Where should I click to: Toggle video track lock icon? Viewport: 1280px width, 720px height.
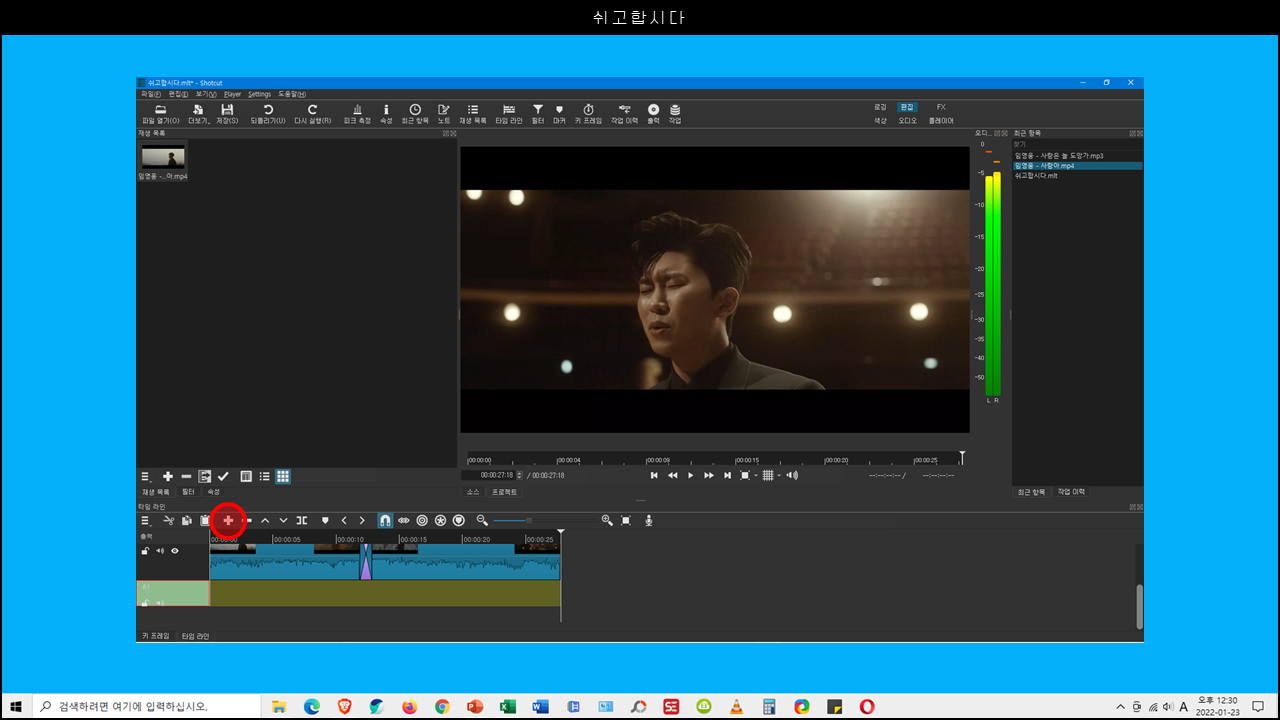coord(146,551)
